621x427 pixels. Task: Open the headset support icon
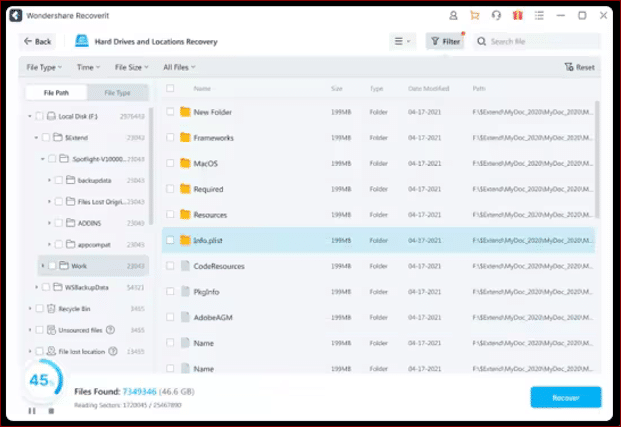(496, 15)
